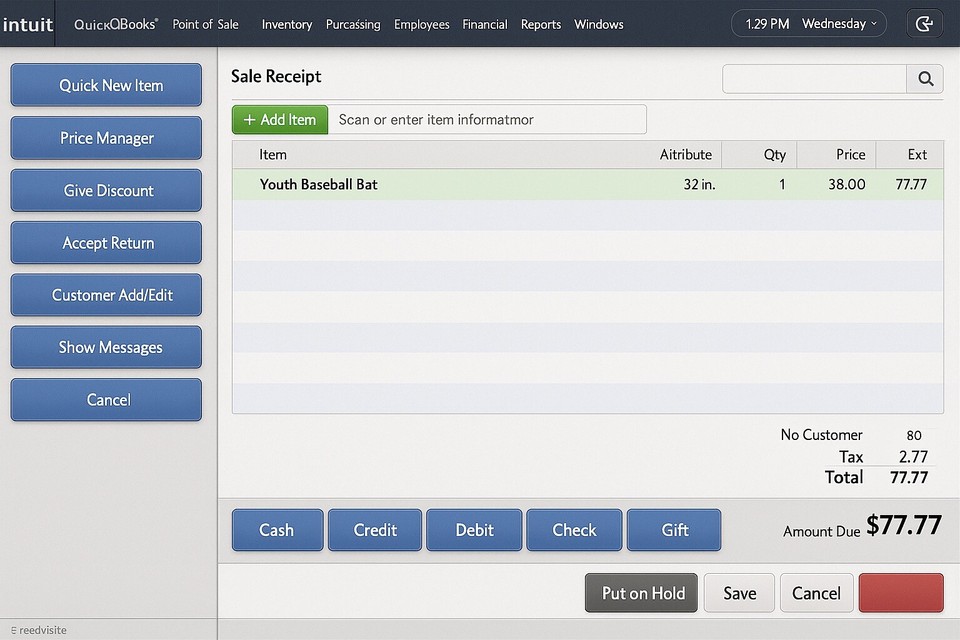The image size is (960, 640).
Task: Select Cash as payment method
Action: coord(277,530)
